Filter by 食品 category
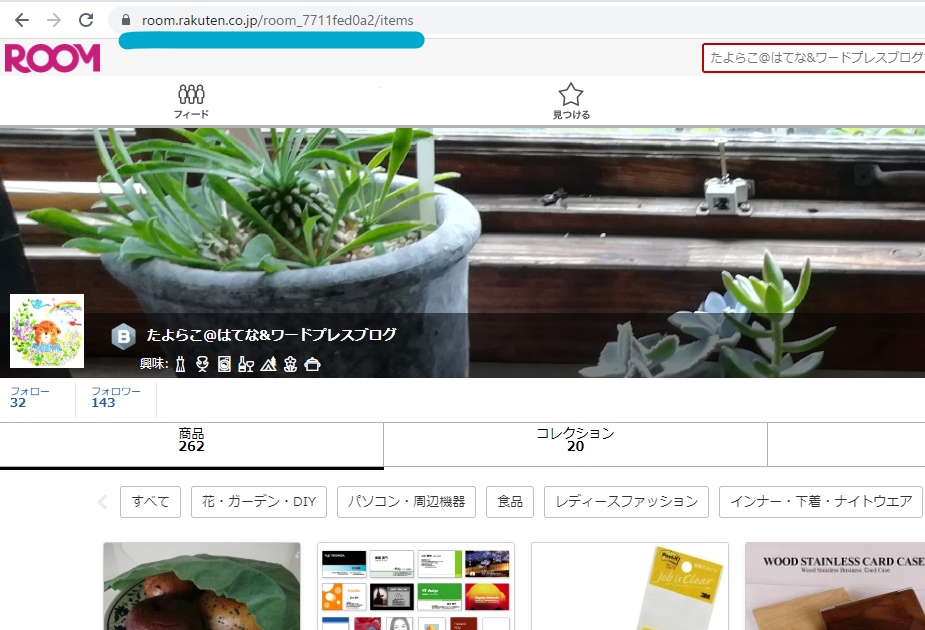Viewport: 925px width, 630px height. point(510,502)
